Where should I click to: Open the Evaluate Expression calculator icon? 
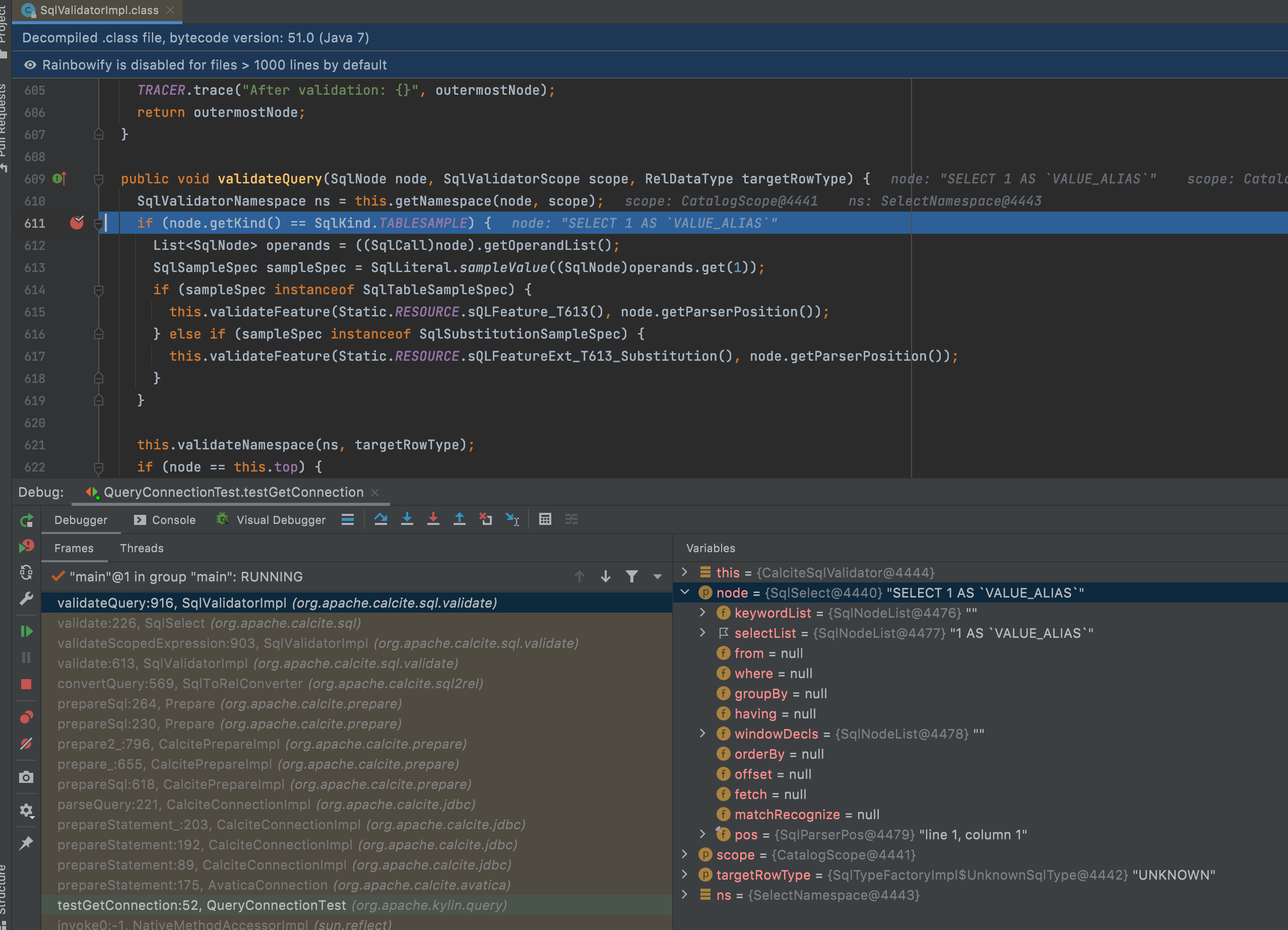tap(545, 519)
